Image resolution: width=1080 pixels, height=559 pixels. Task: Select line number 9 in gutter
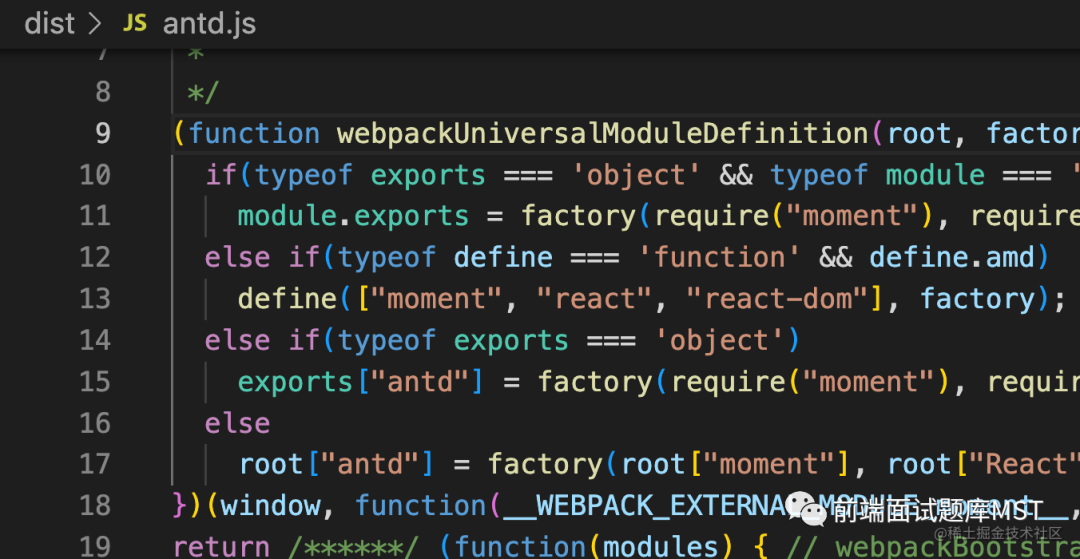tap(103, 133)
